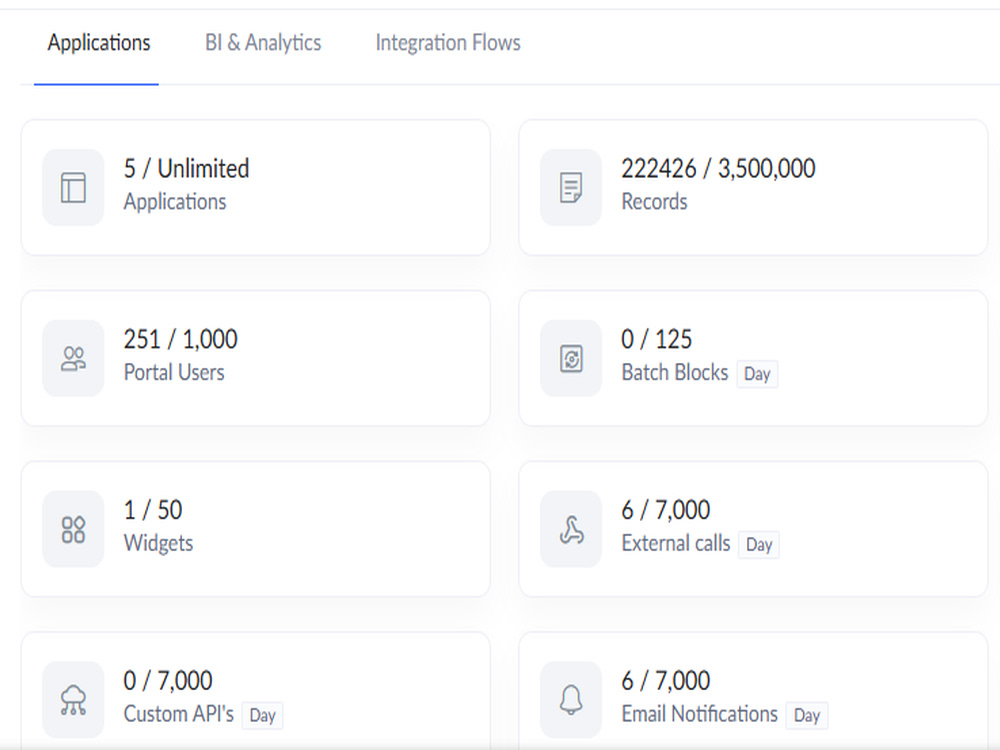This screenshot has width=1000, height=750.
Task: Click the External calls webhook icon
Action: point(571,529)
